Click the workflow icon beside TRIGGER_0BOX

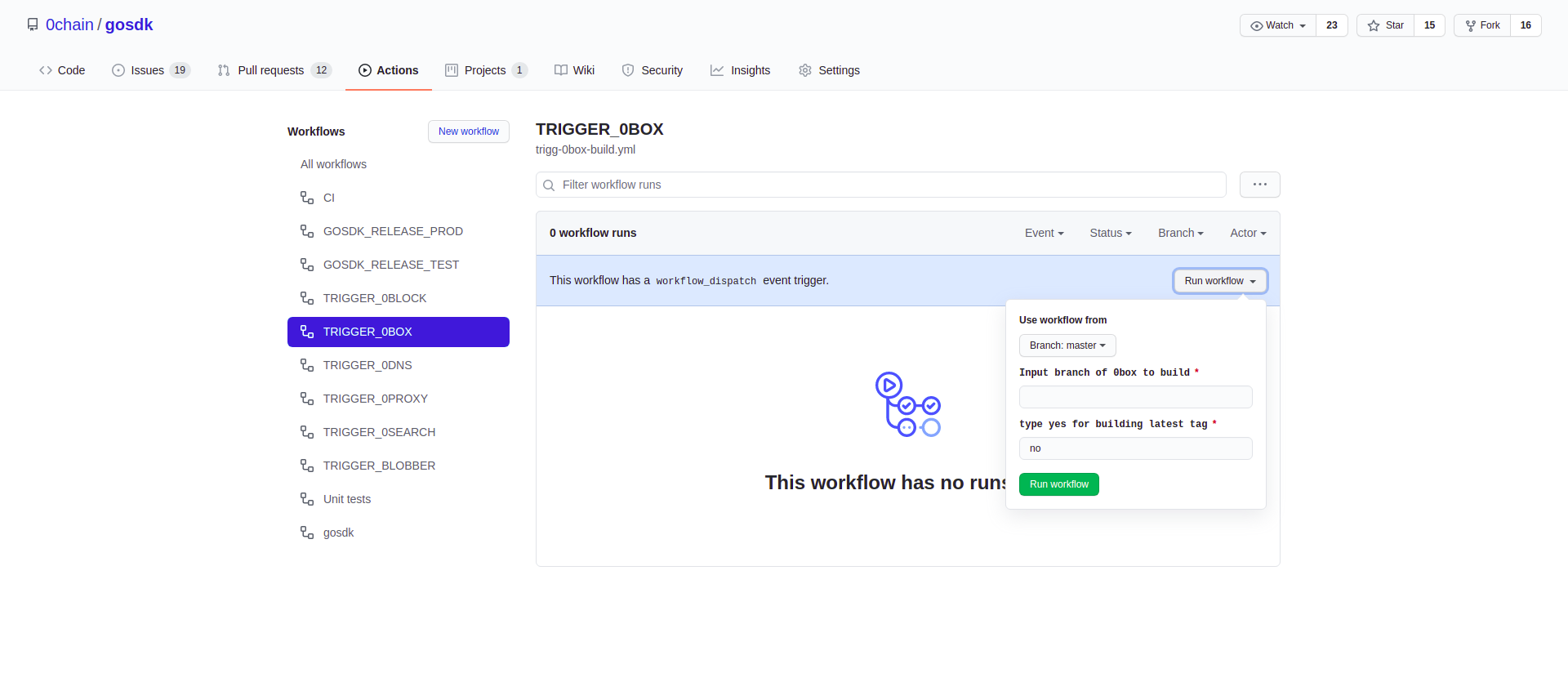pyautogui.click(x=307, y=332)
